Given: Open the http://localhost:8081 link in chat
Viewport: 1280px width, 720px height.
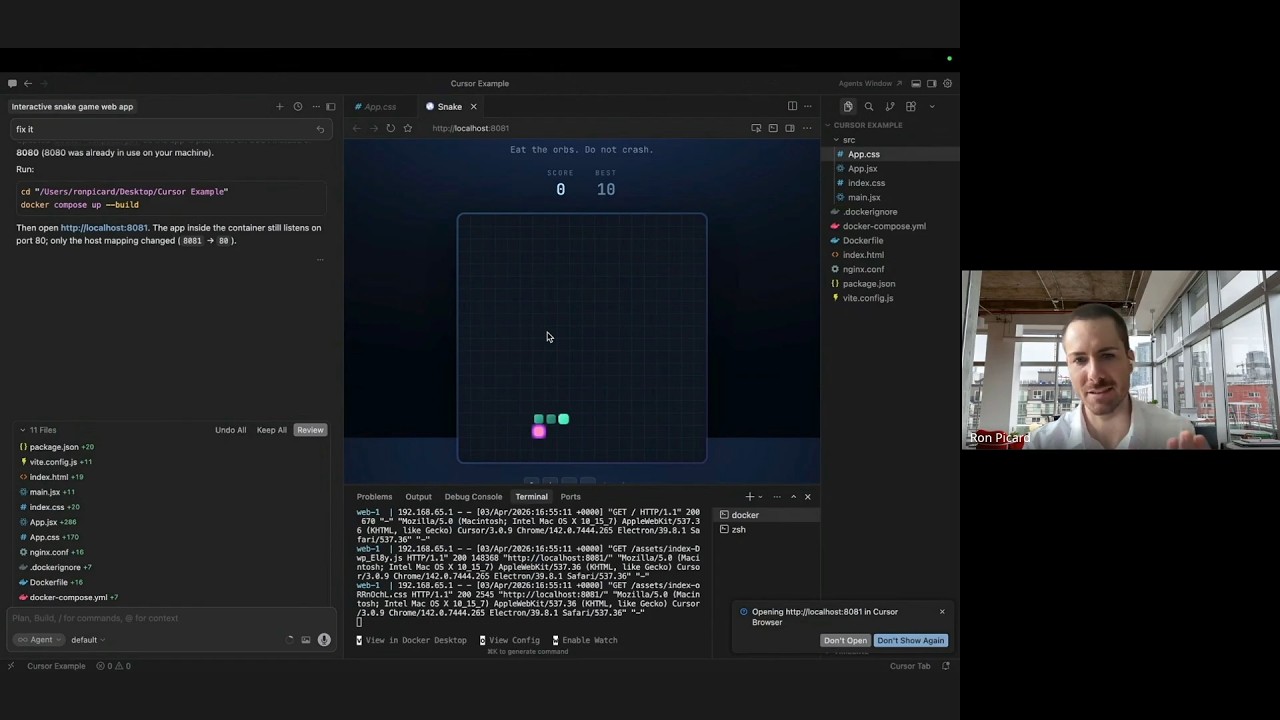Looking at the screenshot, I should click(x=104, y=228).
